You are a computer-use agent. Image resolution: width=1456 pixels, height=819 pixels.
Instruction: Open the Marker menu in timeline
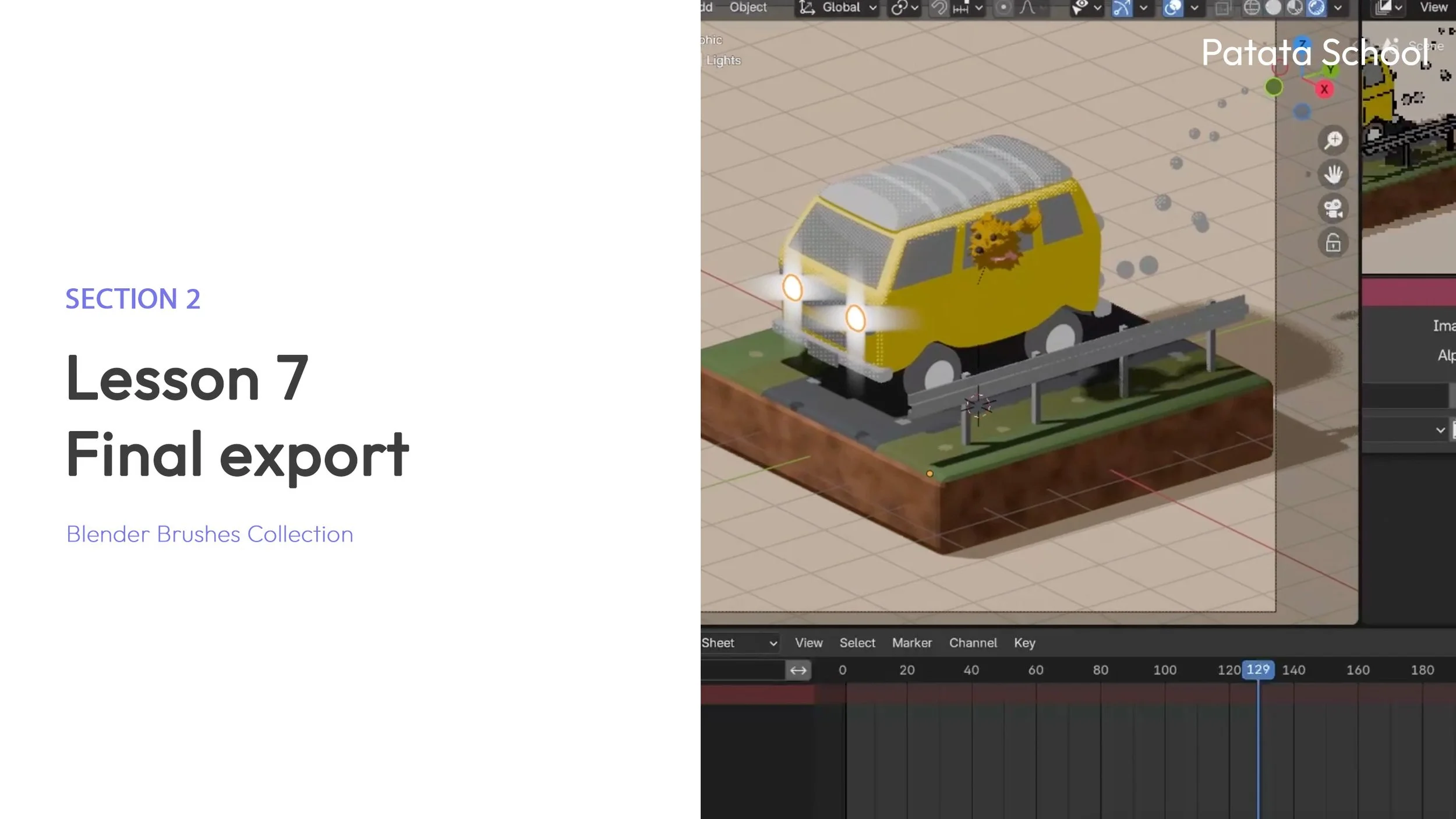pos(911,643)
